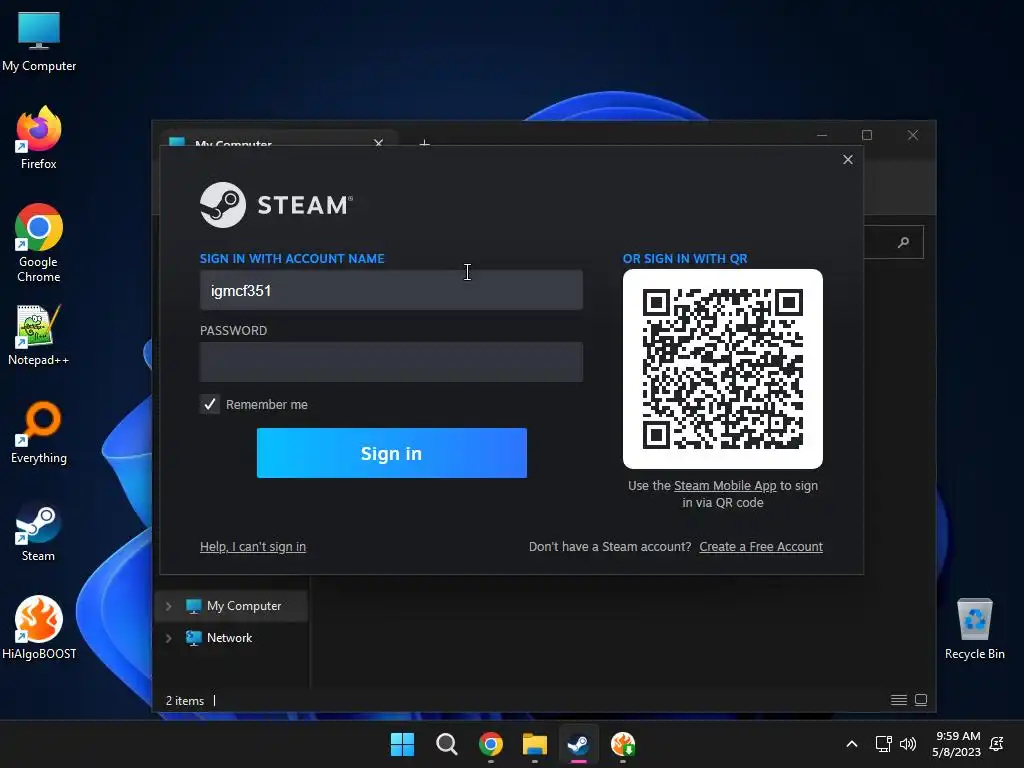Launch Everything search desktop shortcut
1024x768 pixels.
pos(39,432)
